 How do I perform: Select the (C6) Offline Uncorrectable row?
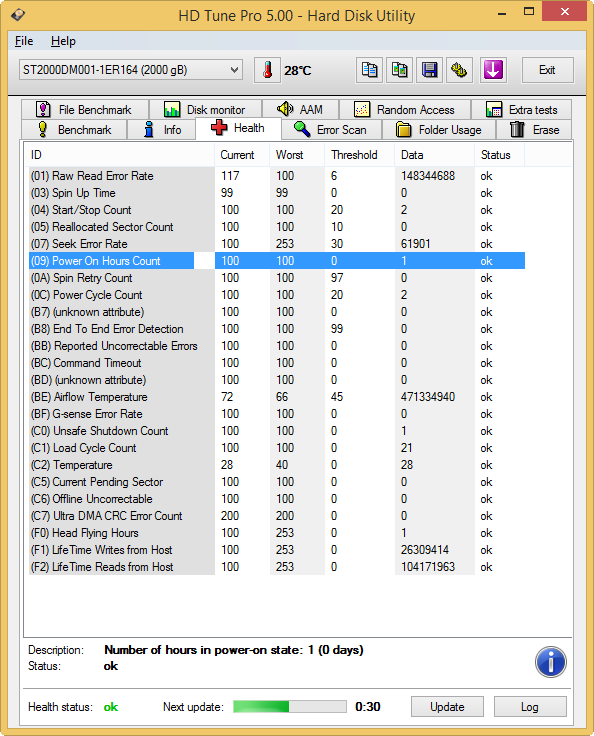click(277, 499)
